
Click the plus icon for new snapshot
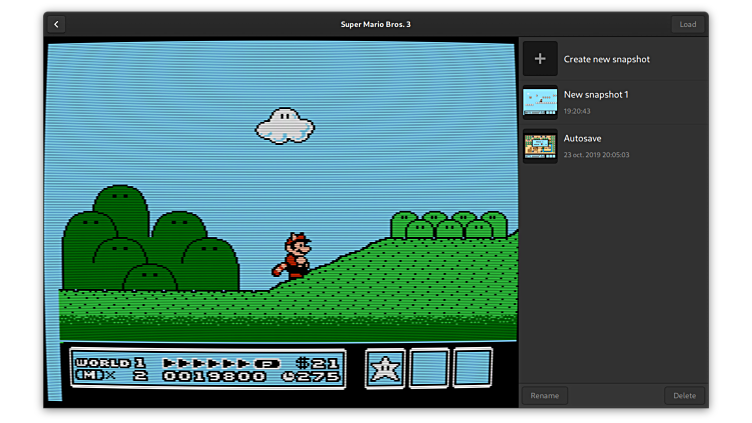coord(540,59)
